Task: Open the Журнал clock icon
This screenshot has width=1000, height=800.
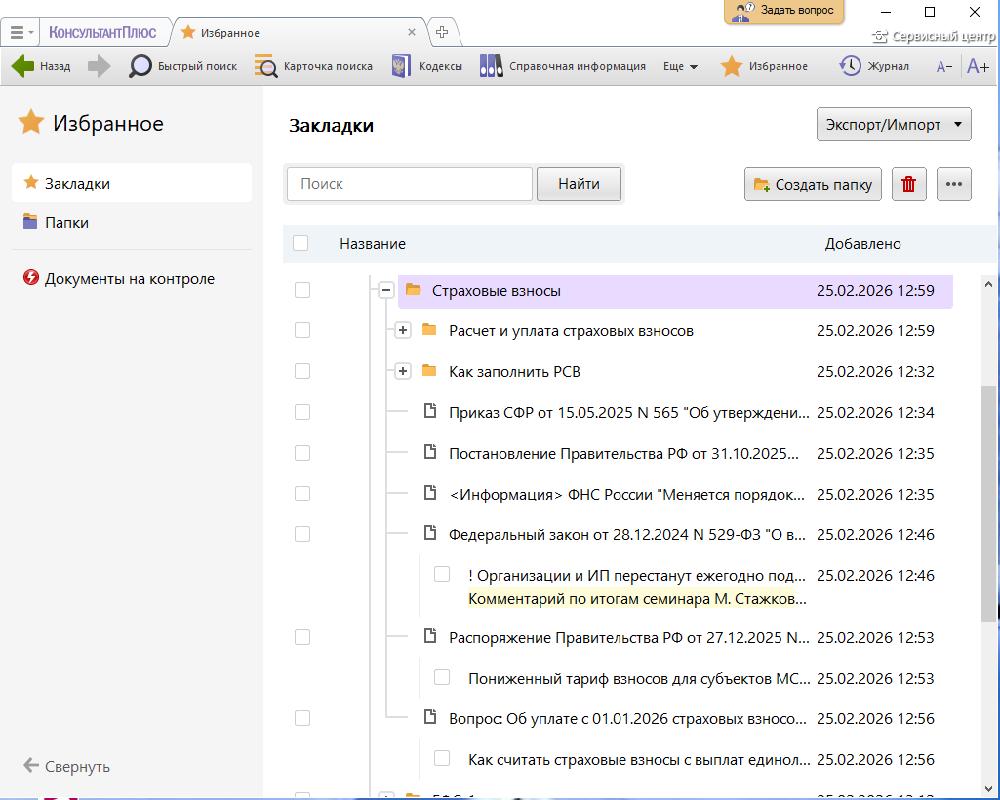Action: click(849, 66)
